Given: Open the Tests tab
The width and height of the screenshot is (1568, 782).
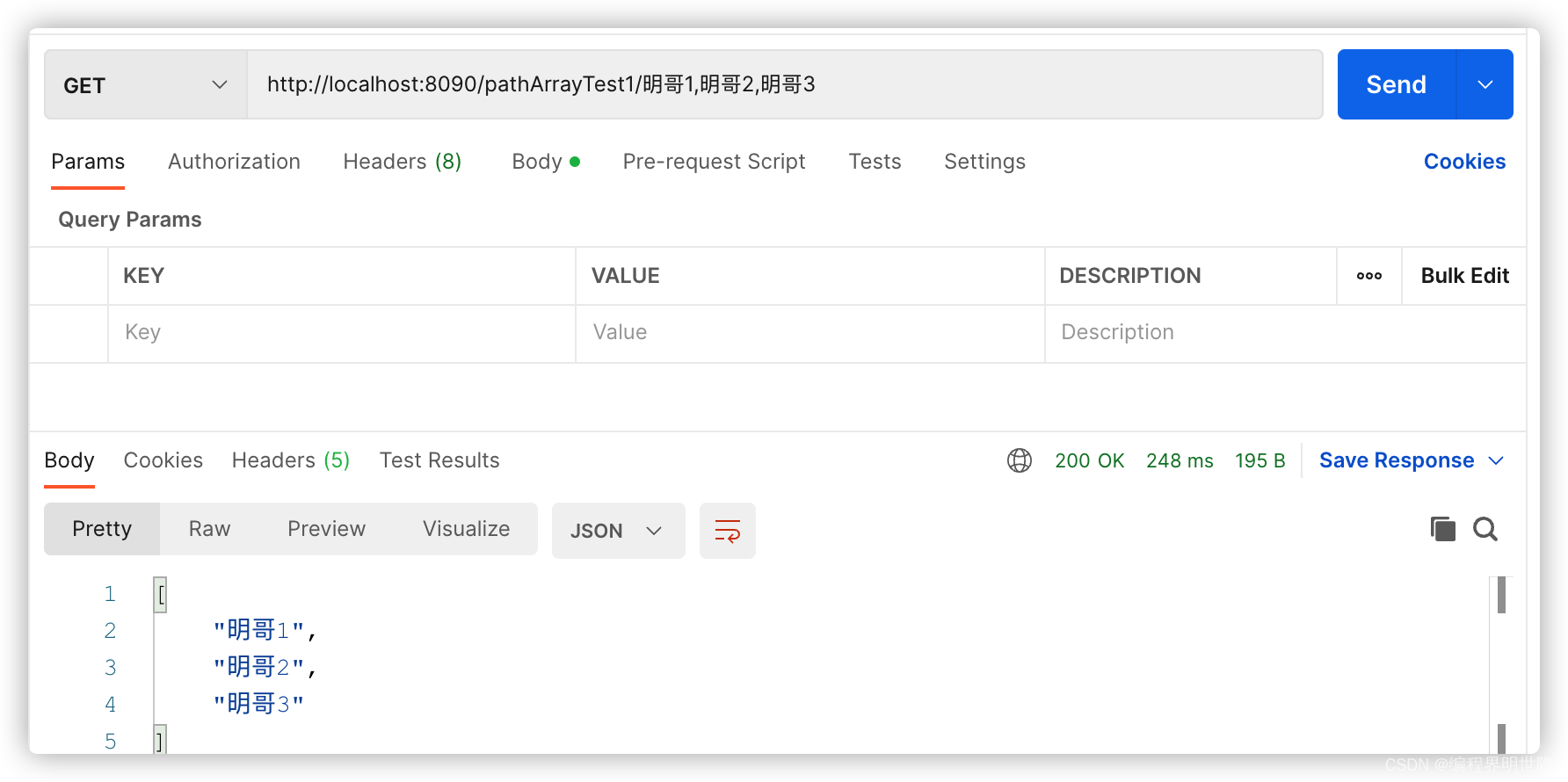Looking at the screenshot, I should 875,162.
